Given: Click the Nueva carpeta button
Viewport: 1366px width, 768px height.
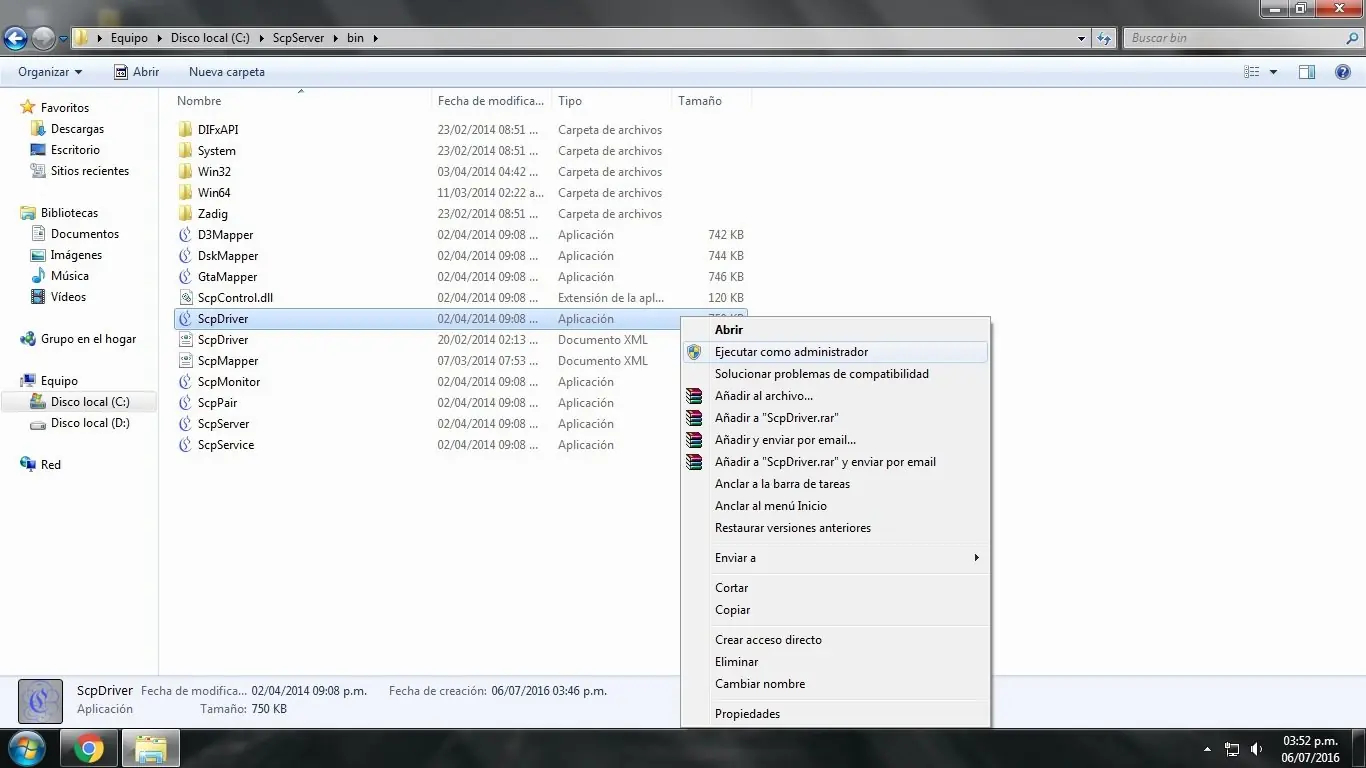Looking at the screenshot, I should [x=227, y=72].
